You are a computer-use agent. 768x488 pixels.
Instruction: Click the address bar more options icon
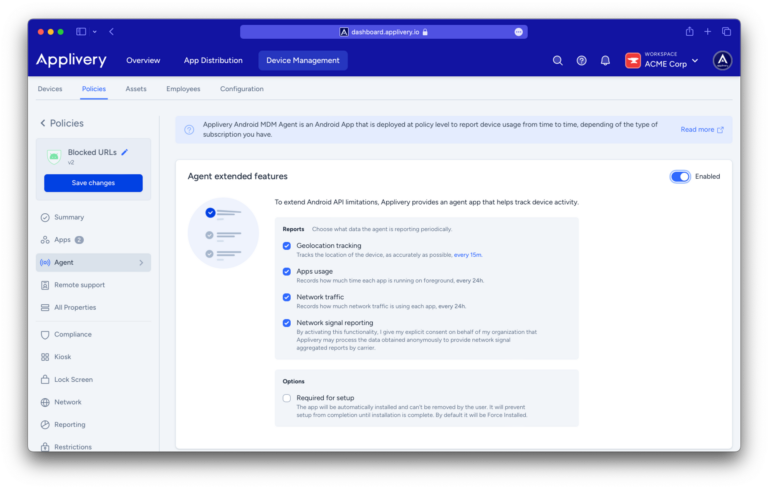coord(519,32)
